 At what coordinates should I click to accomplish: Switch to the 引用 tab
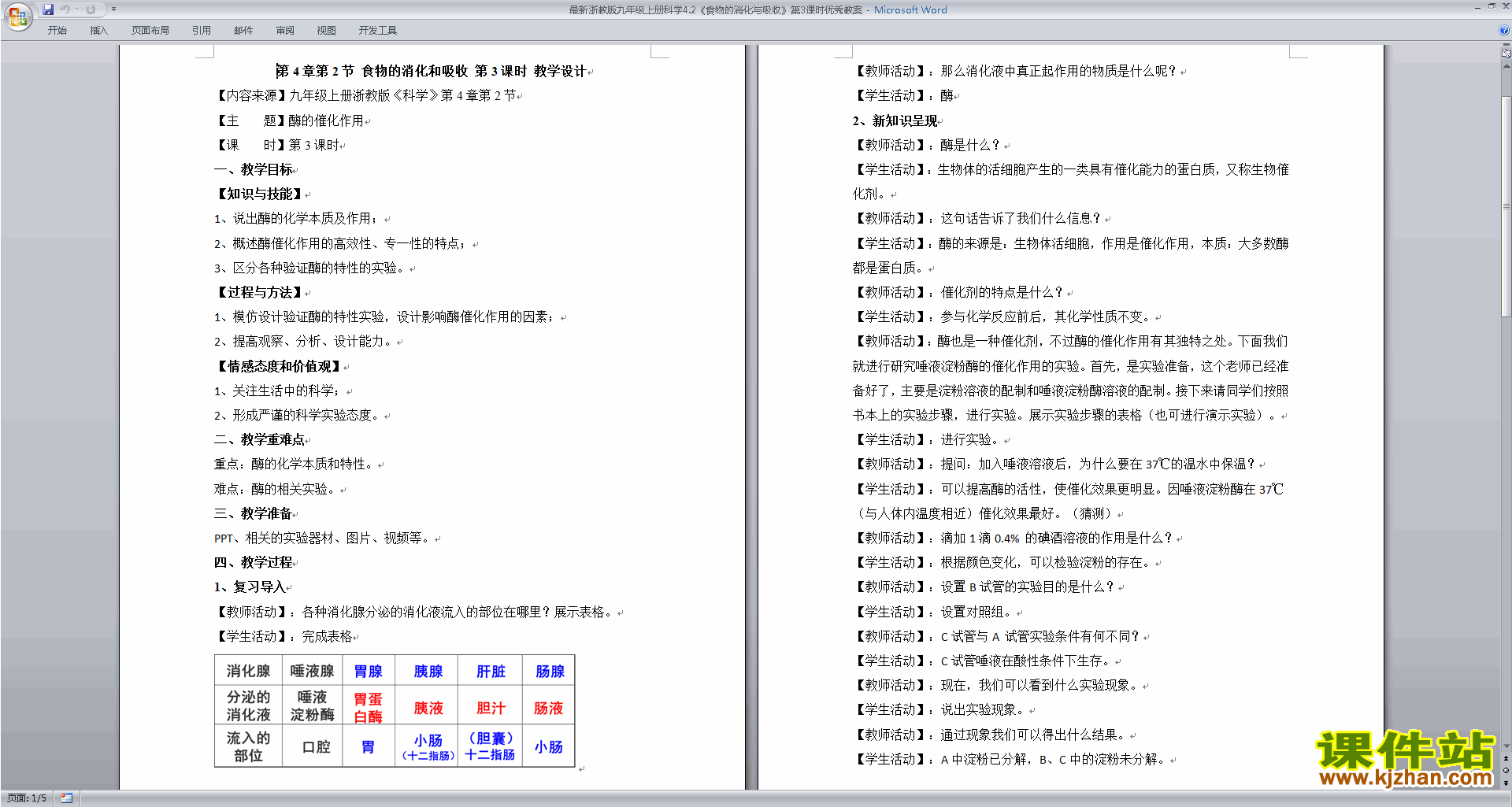coord(201,30)
